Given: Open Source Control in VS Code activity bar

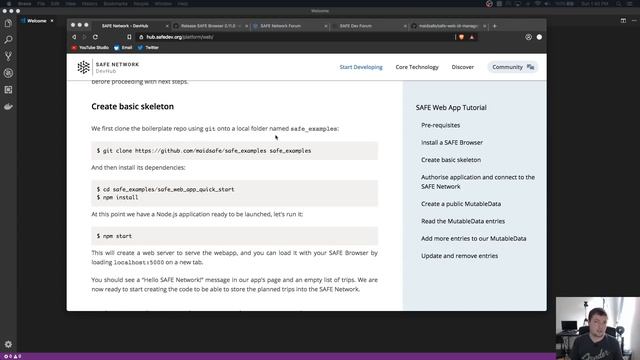Looking at the screenshot, I should pos(8,56).
